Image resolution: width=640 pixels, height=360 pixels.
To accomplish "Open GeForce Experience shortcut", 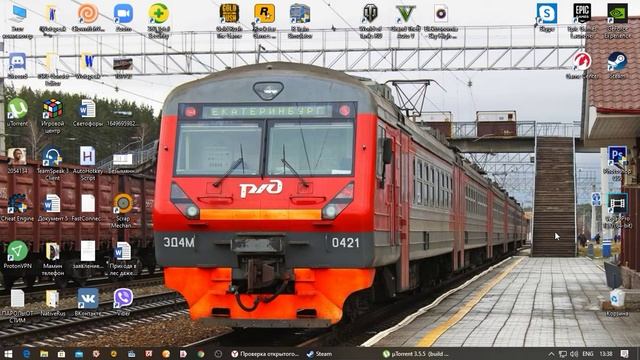I will (617, 14).
